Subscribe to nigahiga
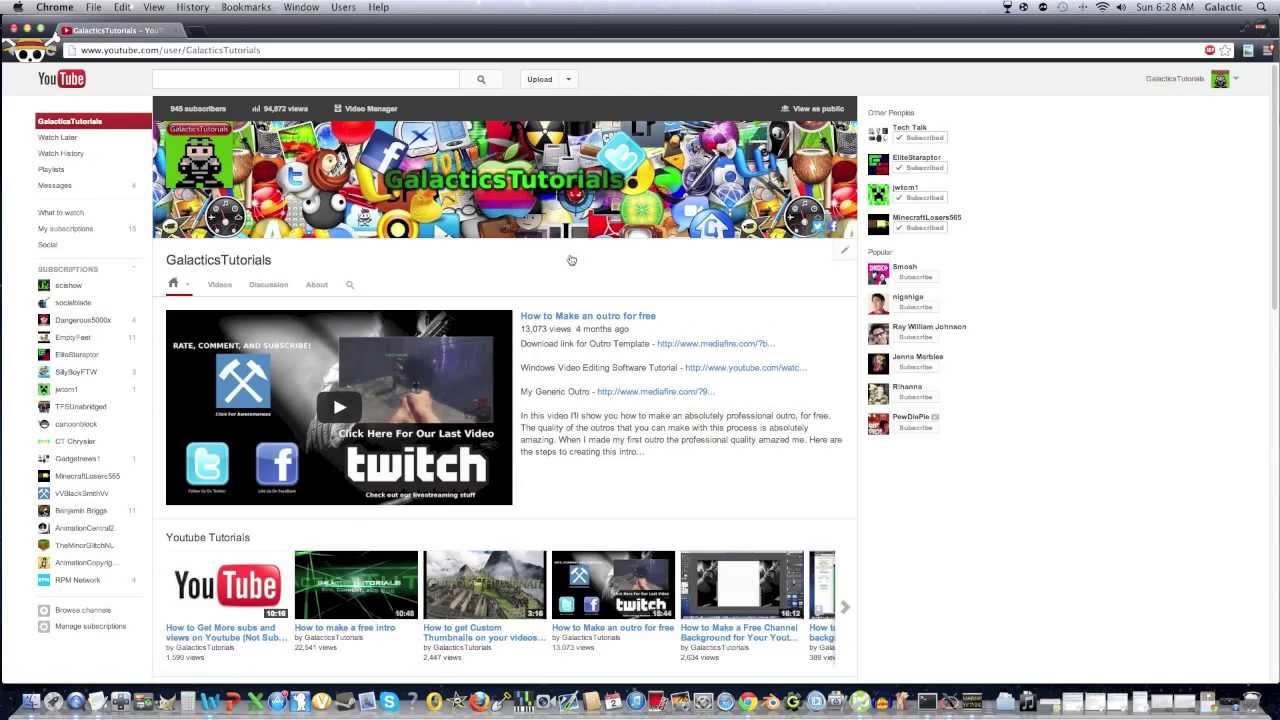The width and height of the screenshot is (1280, 720). (x=915, y=307)
